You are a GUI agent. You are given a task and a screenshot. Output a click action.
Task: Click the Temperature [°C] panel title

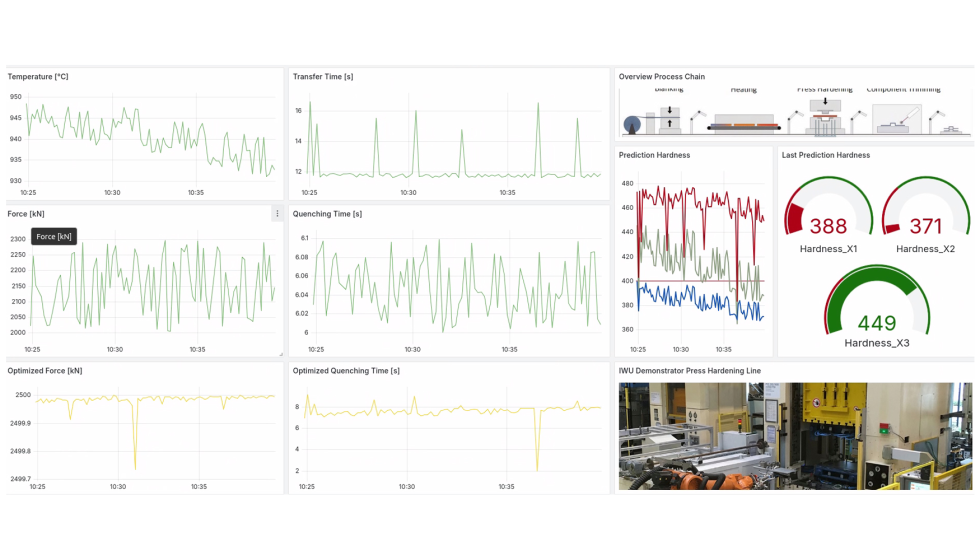click(38, 77)
